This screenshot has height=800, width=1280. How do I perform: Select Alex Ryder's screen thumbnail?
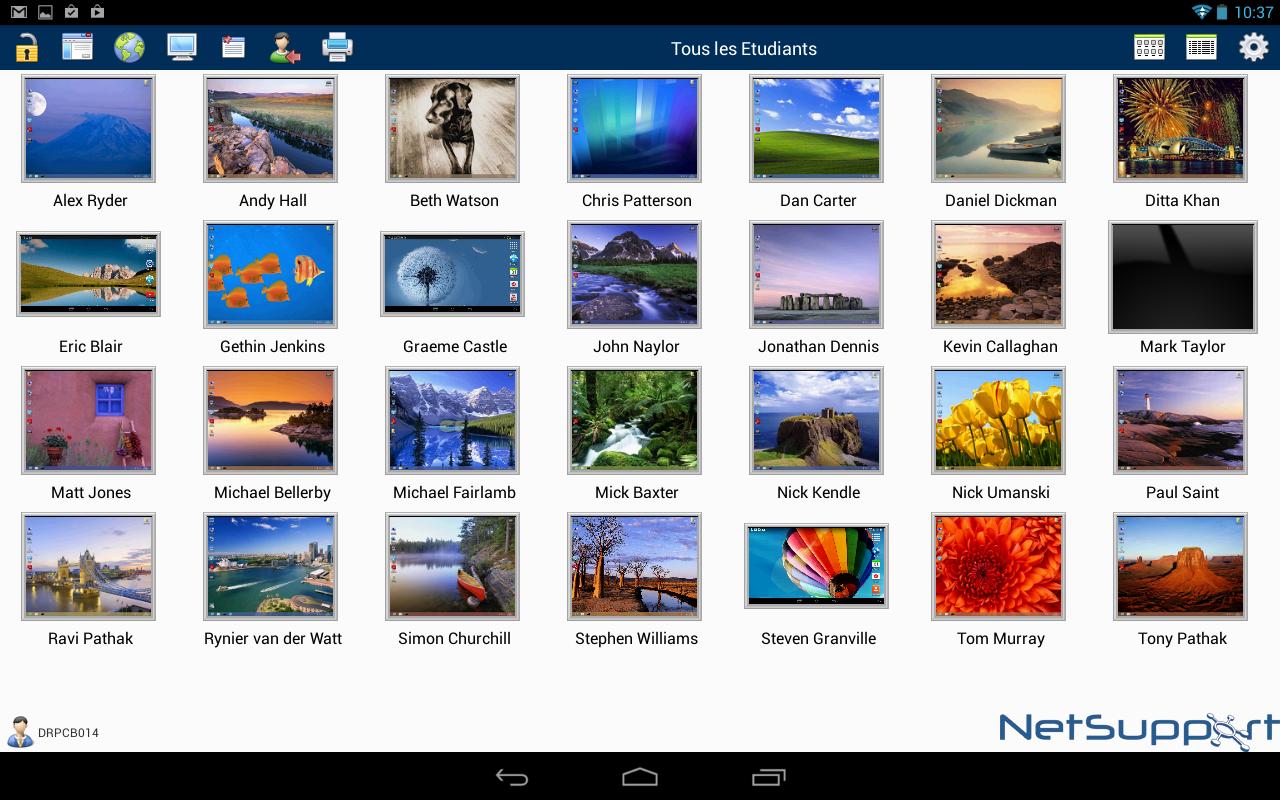pos(89,128)
